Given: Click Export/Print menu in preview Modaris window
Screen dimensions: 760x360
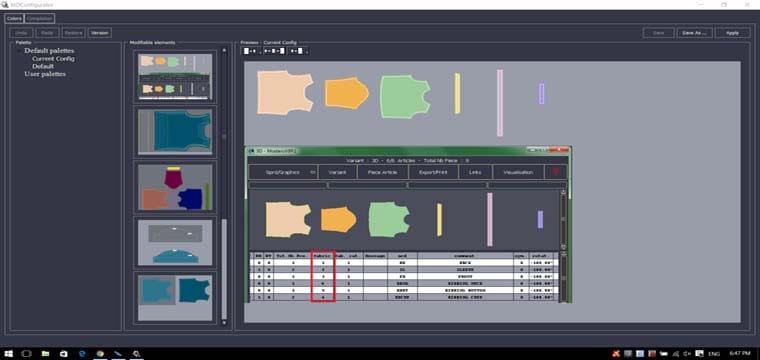Looking at the screenshot, I should [x=433, y=172].
